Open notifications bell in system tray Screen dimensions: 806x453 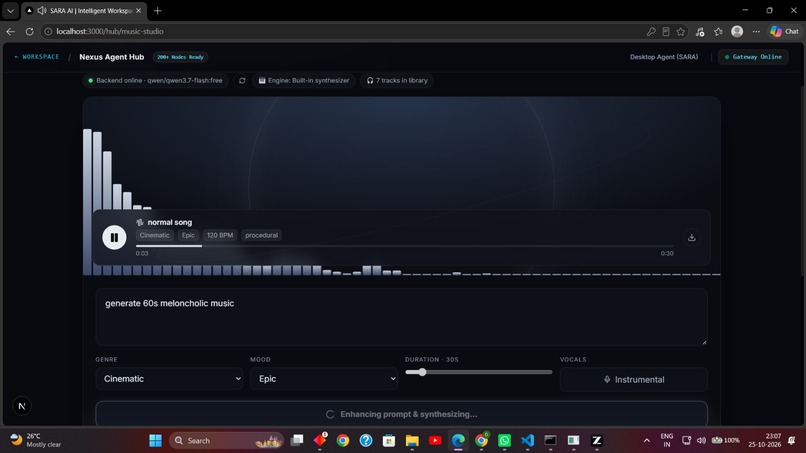[x=792, y=441]
